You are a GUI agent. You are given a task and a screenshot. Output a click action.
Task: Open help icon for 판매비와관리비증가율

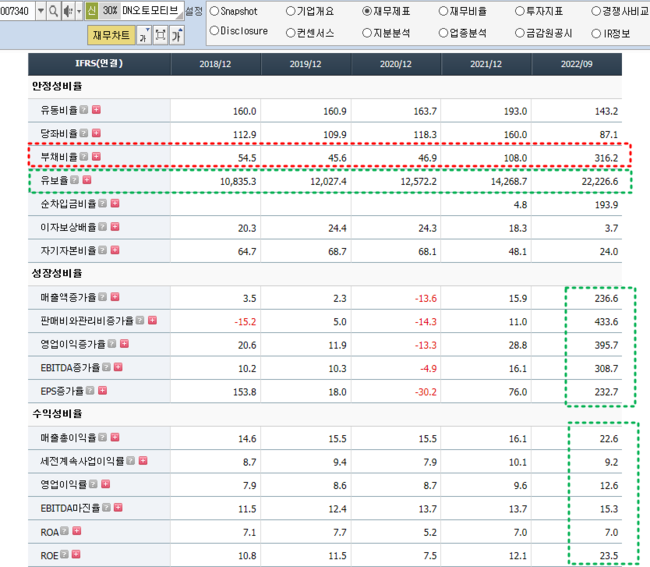click(140, 320)
